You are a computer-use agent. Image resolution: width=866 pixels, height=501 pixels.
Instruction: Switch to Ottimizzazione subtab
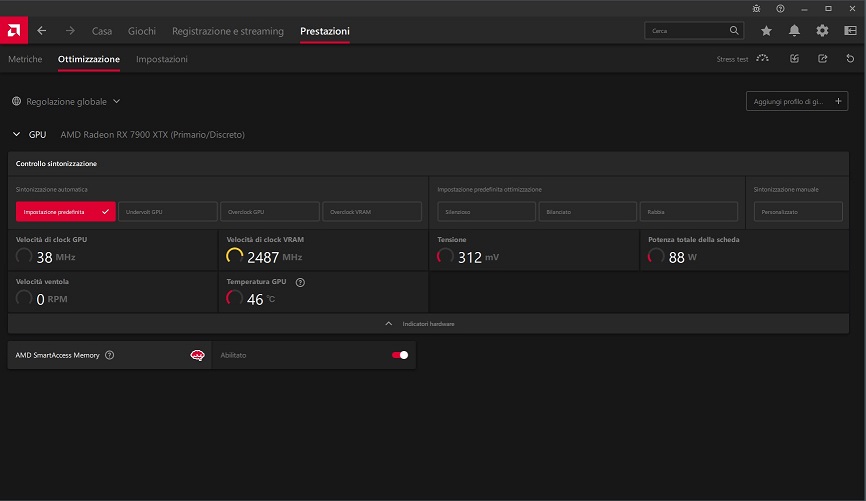89,59
